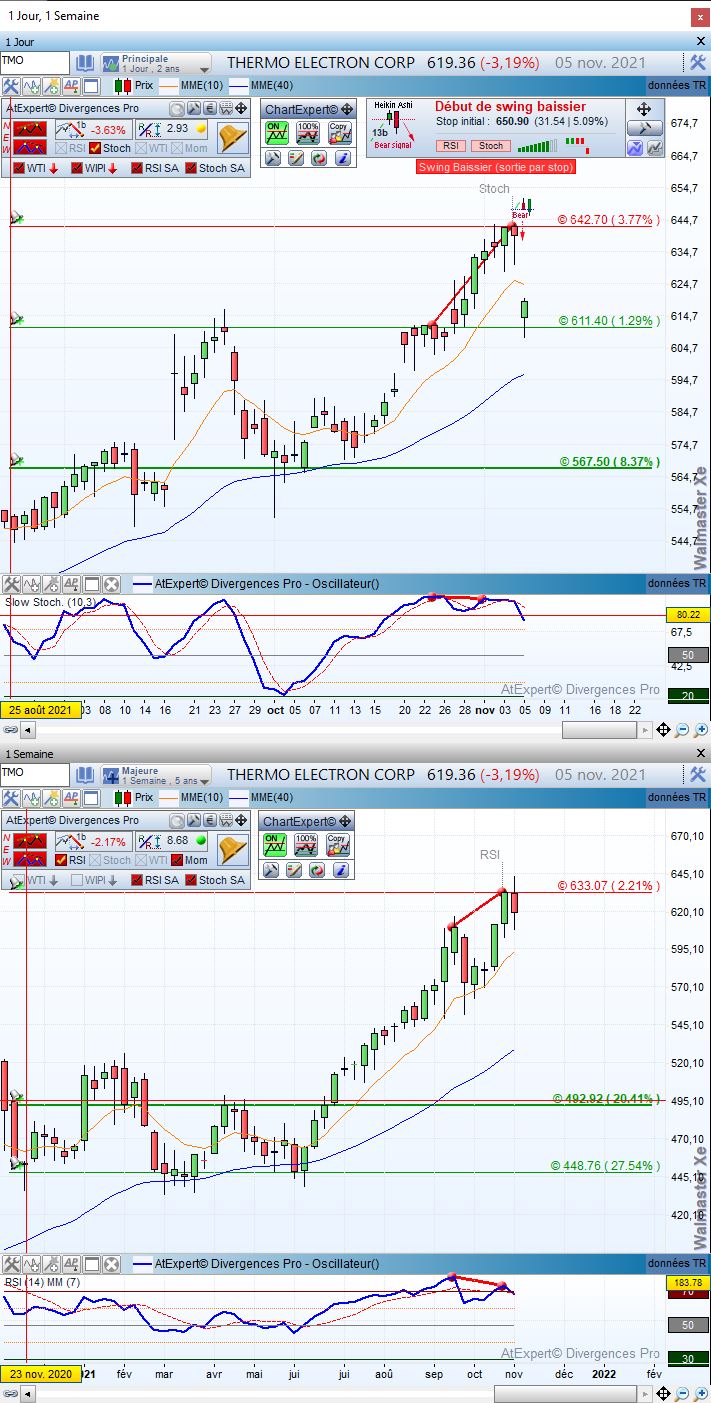Click the move handle beside ChartExpert title in 1 Jour chart
Image resolution: width=711 pixels, height=1403 pixels.
click(346, 109)
